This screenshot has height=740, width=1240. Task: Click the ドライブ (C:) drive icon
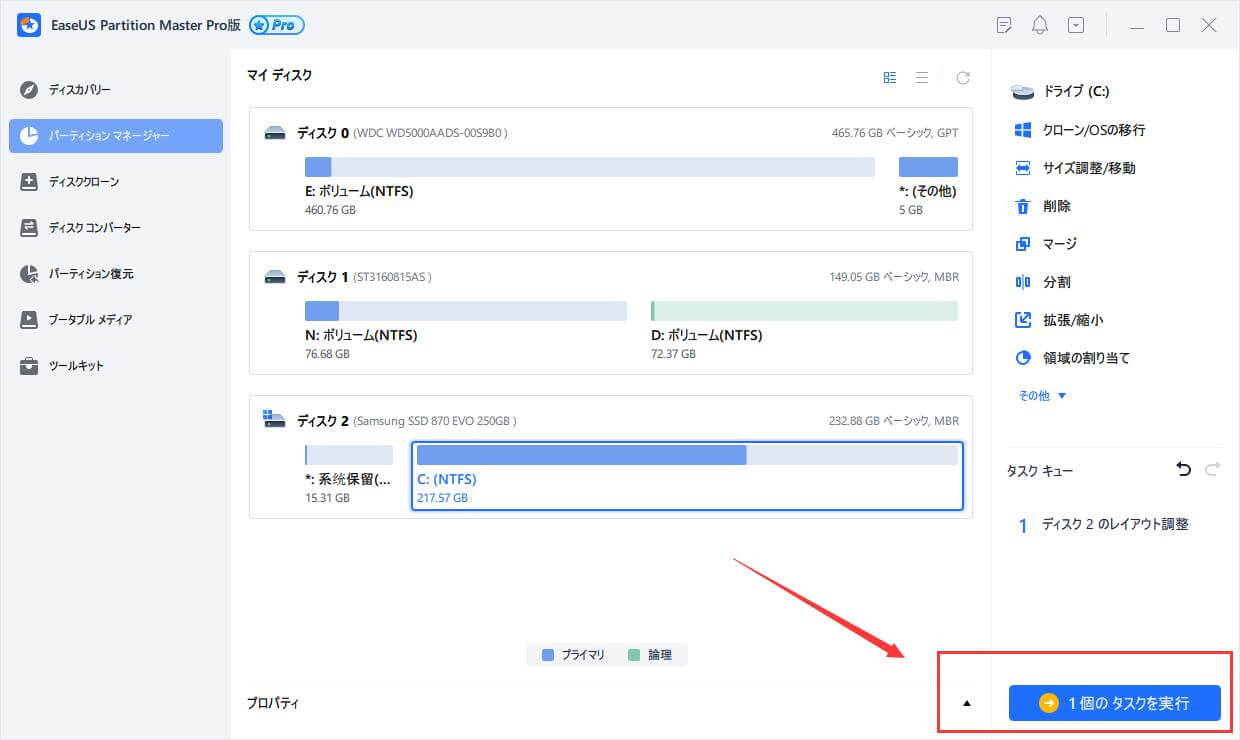tap(1023, 92)
